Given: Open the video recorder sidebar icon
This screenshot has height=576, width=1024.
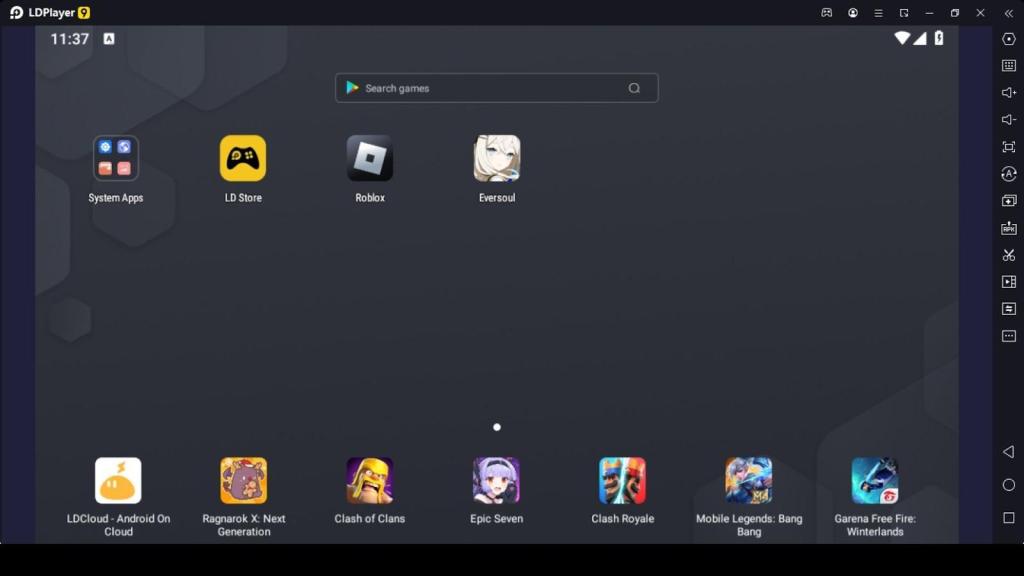Looking at the screenshot, I should (1008, 282).
